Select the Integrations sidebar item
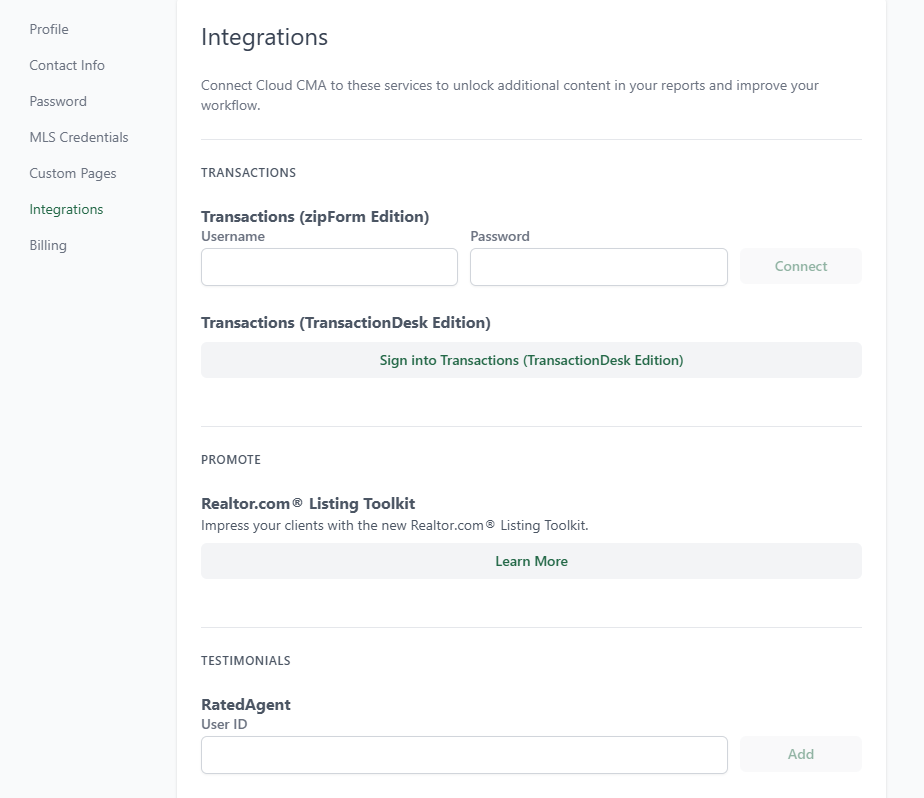Viewport: 924px width, 798px height. coord(66,209)
